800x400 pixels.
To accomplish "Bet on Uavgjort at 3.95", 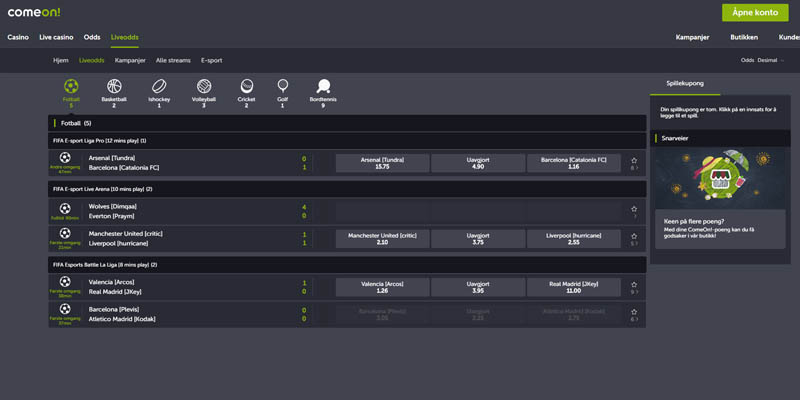I will tap(478, 287).
